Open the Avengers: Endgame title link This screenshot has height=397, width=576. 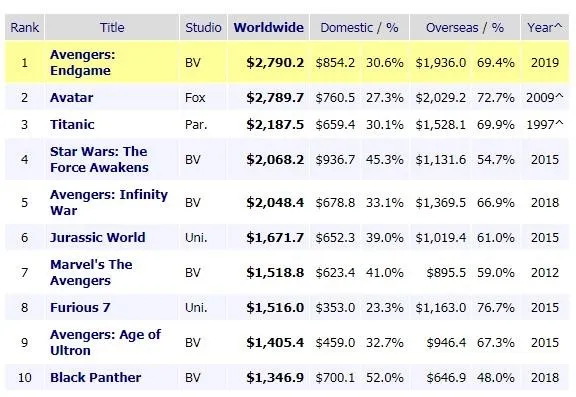pos(83,62)
